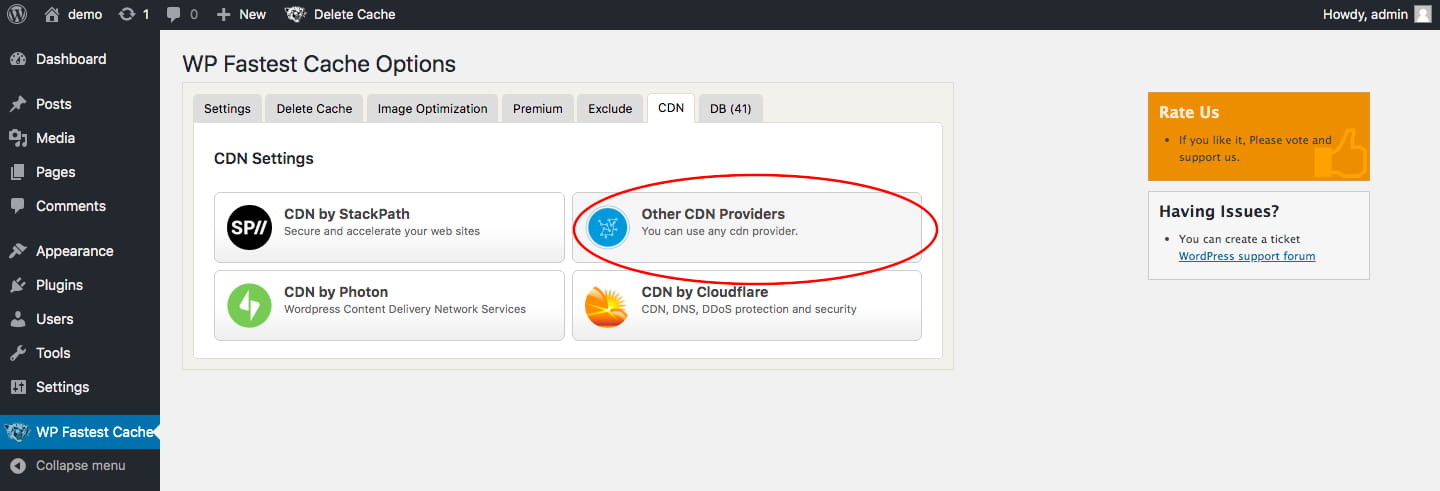Screen dimensions: 1440x491
Task: Open Dashboard in the sidebar menu
Action: coord(71,59)
